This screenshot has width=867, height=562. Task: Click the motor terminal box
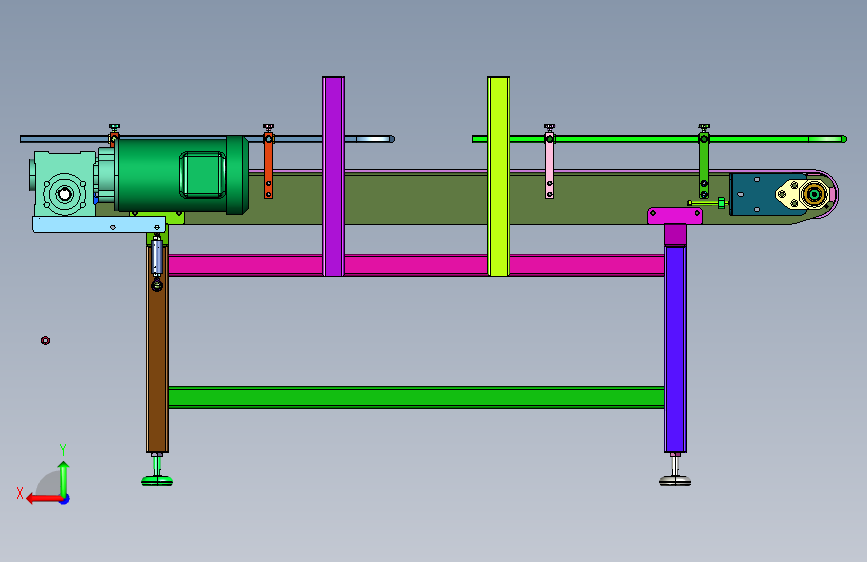click(202, 175)
